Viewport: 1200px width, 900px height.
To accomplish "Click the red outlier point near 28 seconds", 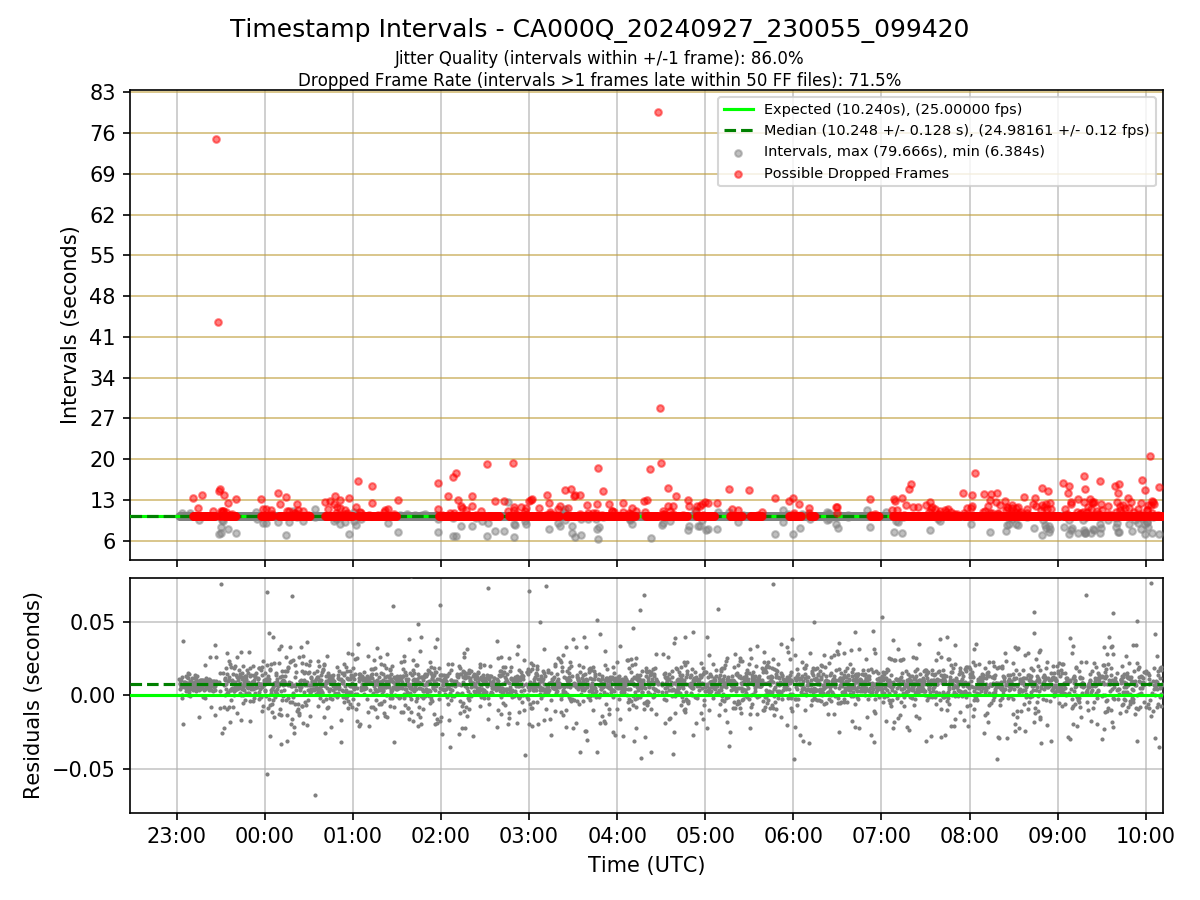I will (660, 408).
